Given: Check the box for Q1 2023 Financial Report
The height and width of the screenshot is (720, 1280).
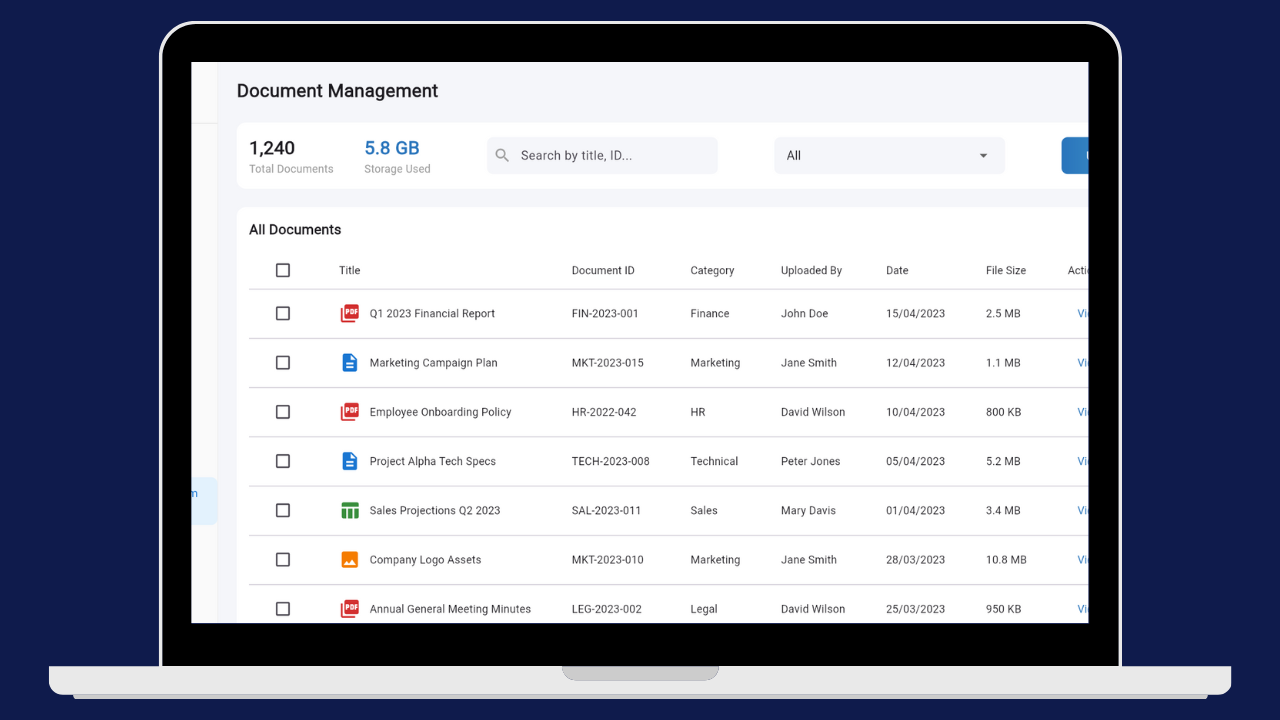Looking at the screenshot, I should pos(283,313).
